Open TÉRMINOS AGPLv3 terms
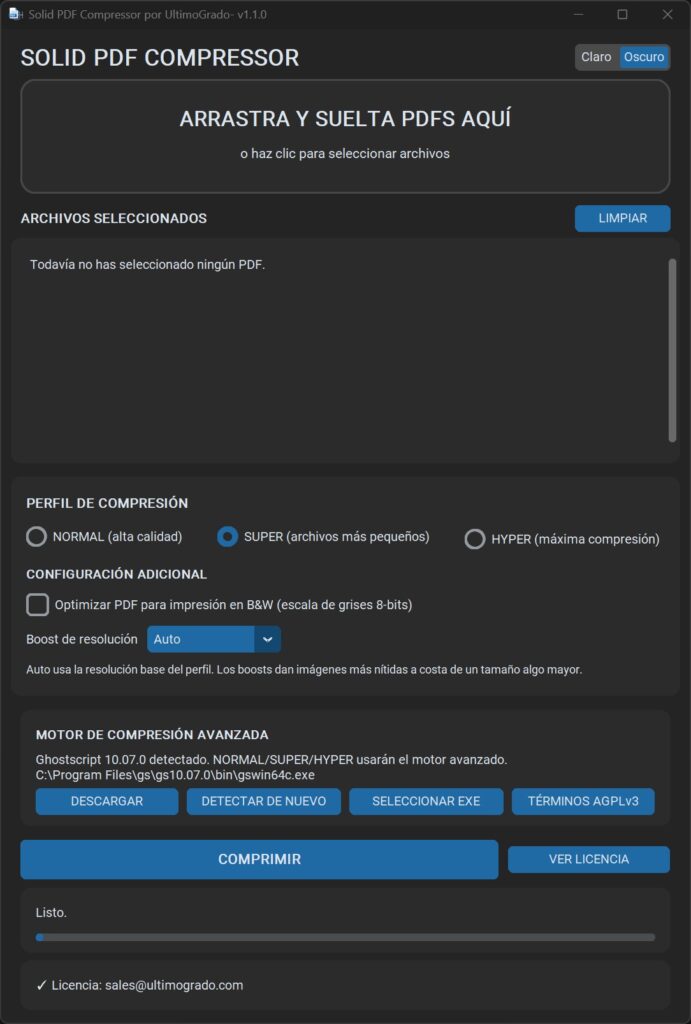The height and width of the screenshot is (1024, 691). pos(583,801)
